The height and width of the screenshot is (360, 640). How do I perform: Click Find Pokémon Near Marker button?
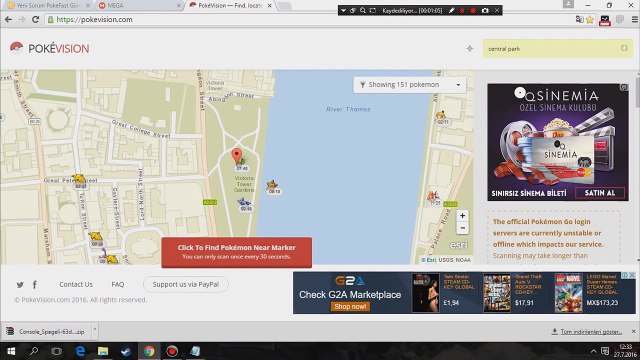click(236, 252)
